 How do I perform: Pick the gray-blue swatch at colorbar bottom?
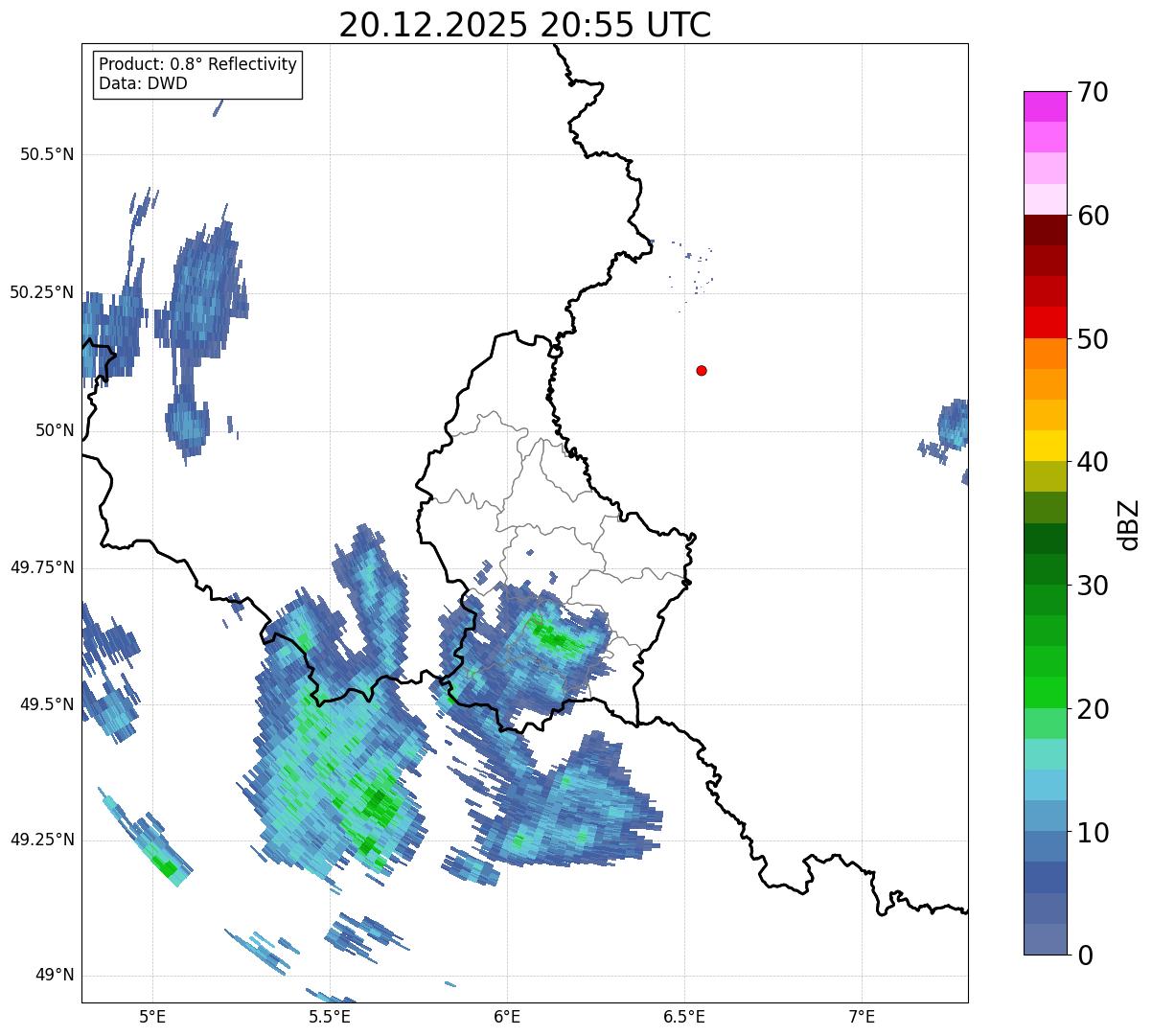click(1045, 939)
